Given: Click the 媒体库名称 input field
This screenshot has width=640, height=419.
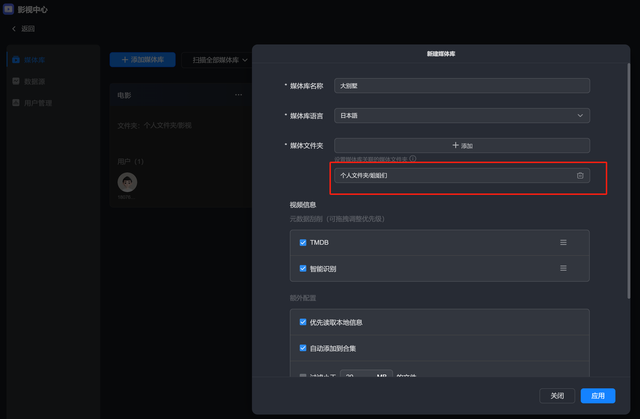Looking at the screenshot, I should pyautogui.click(x=462, y=86).
